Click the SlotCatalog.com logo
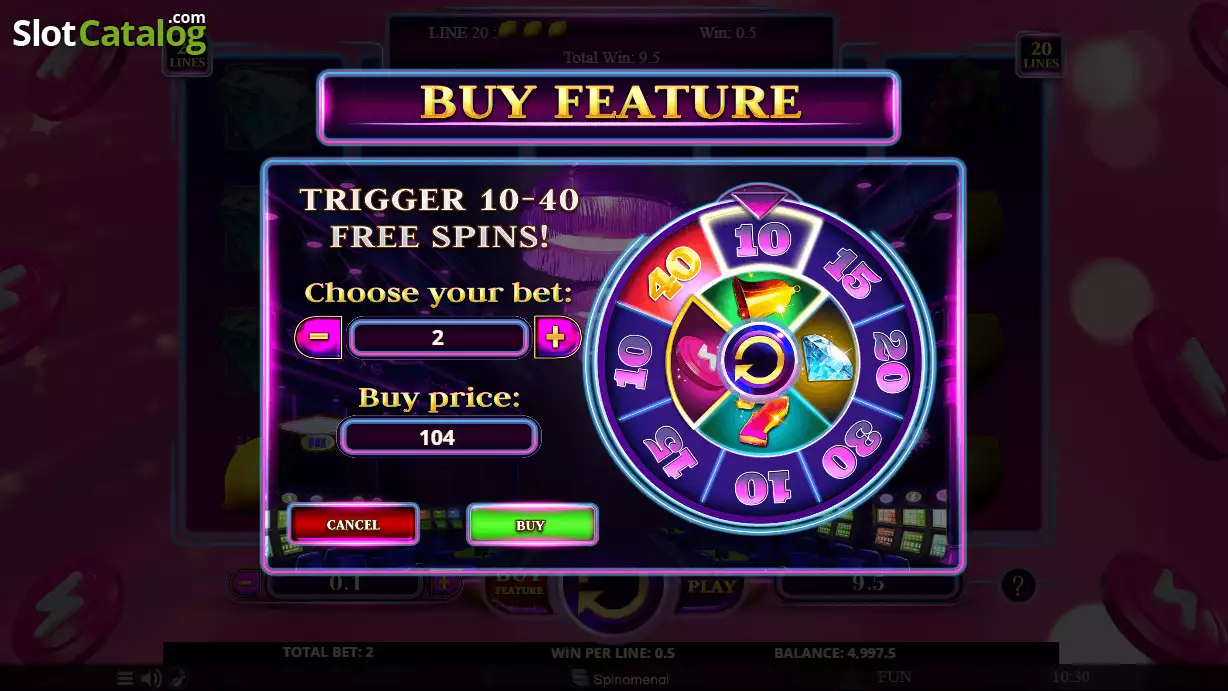Screen dimensions: 1228x691 pyautogui.click(x=110, y=34)
